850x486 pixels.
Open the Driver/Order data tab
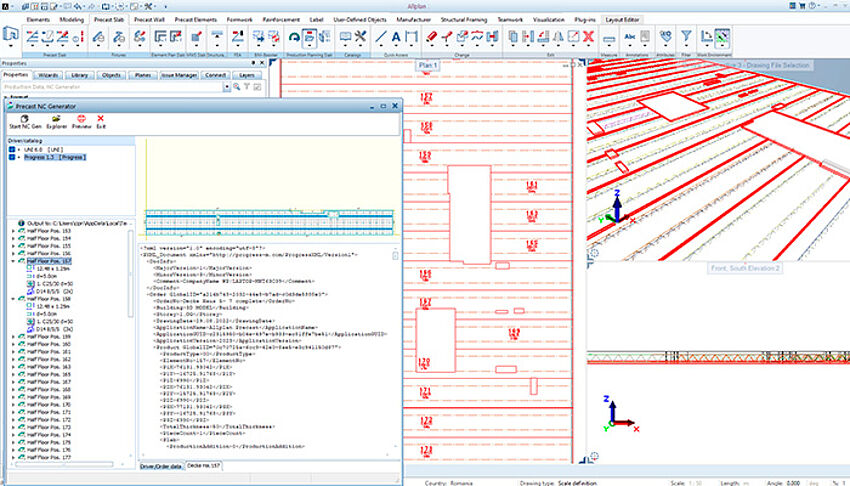pyautogui.click(x=160, y=466)
